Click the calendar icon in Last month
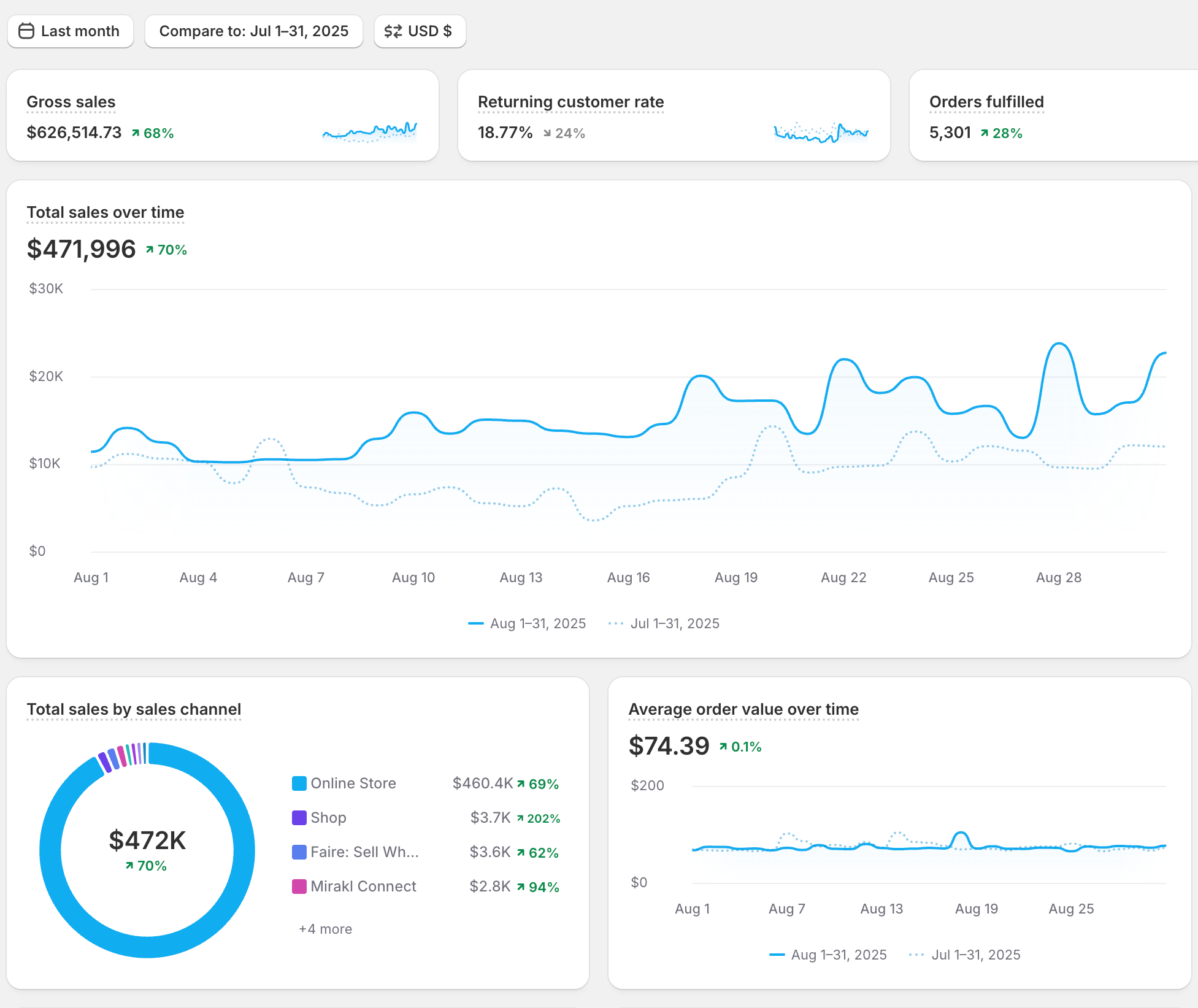Viewport: 1198px width, 1008px height. 26,31
